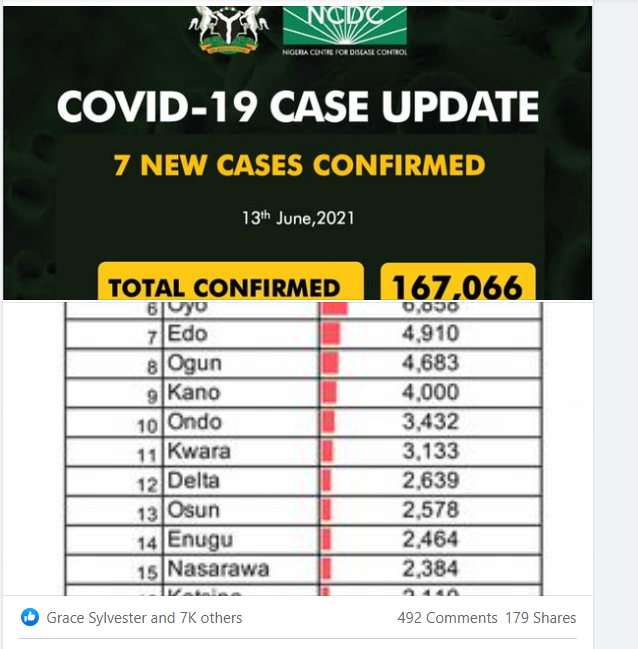Select the Kwara row in the table
Image resolution: width=638 pixels, height=649 pixels.
click(x=303, y=452)
